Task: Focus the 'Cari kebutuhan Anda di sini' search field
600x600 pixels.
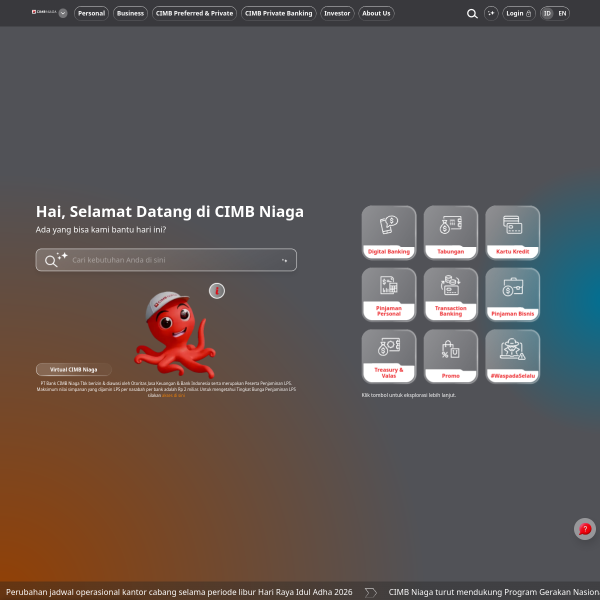Action: 166,260
